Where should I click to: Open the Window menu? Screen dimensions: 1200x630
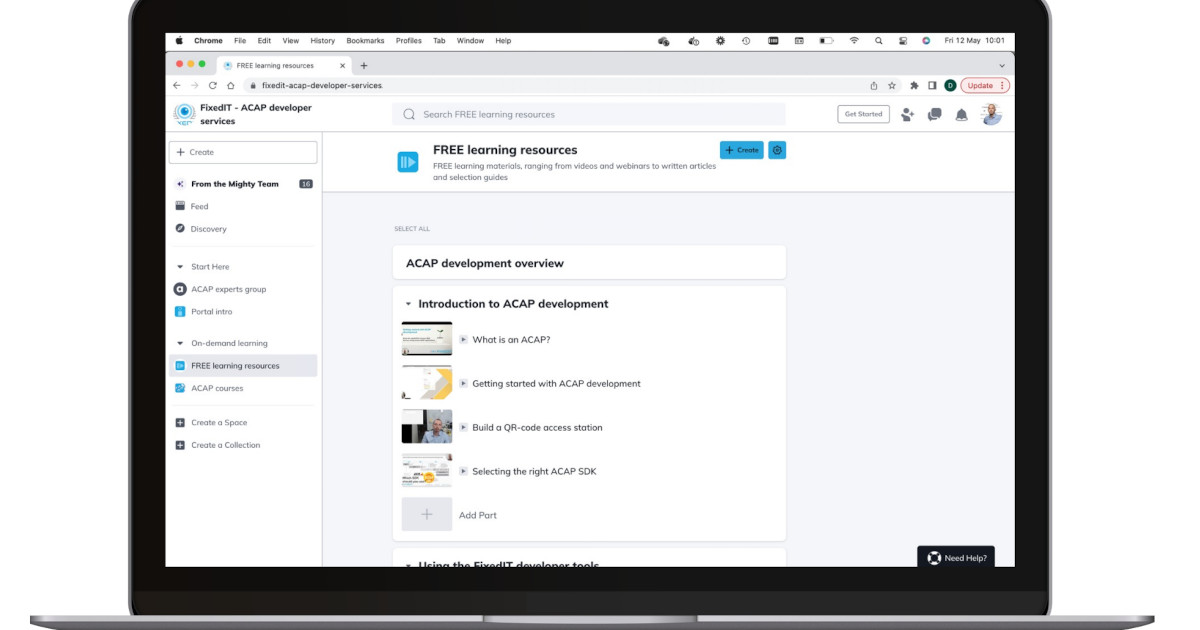(470, 41)
